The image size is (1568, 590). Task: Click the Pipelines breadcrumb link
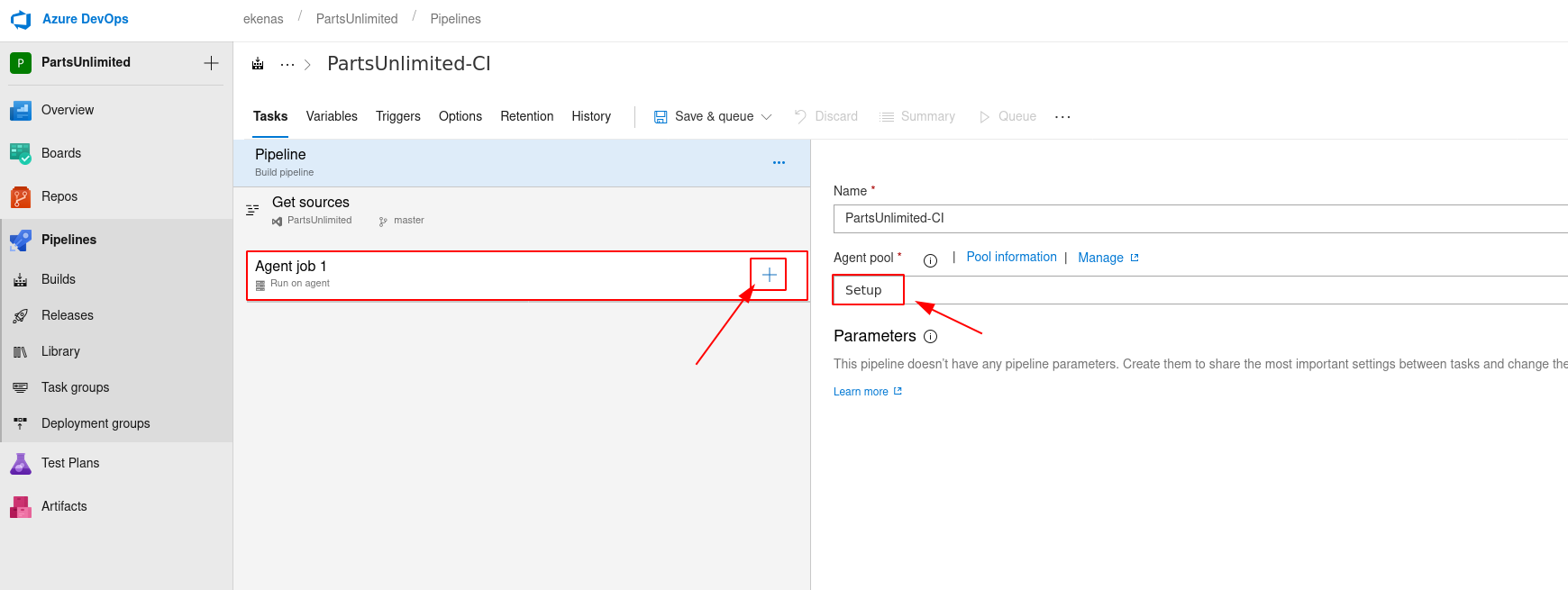pyautogui.click(x=456, y=19)
